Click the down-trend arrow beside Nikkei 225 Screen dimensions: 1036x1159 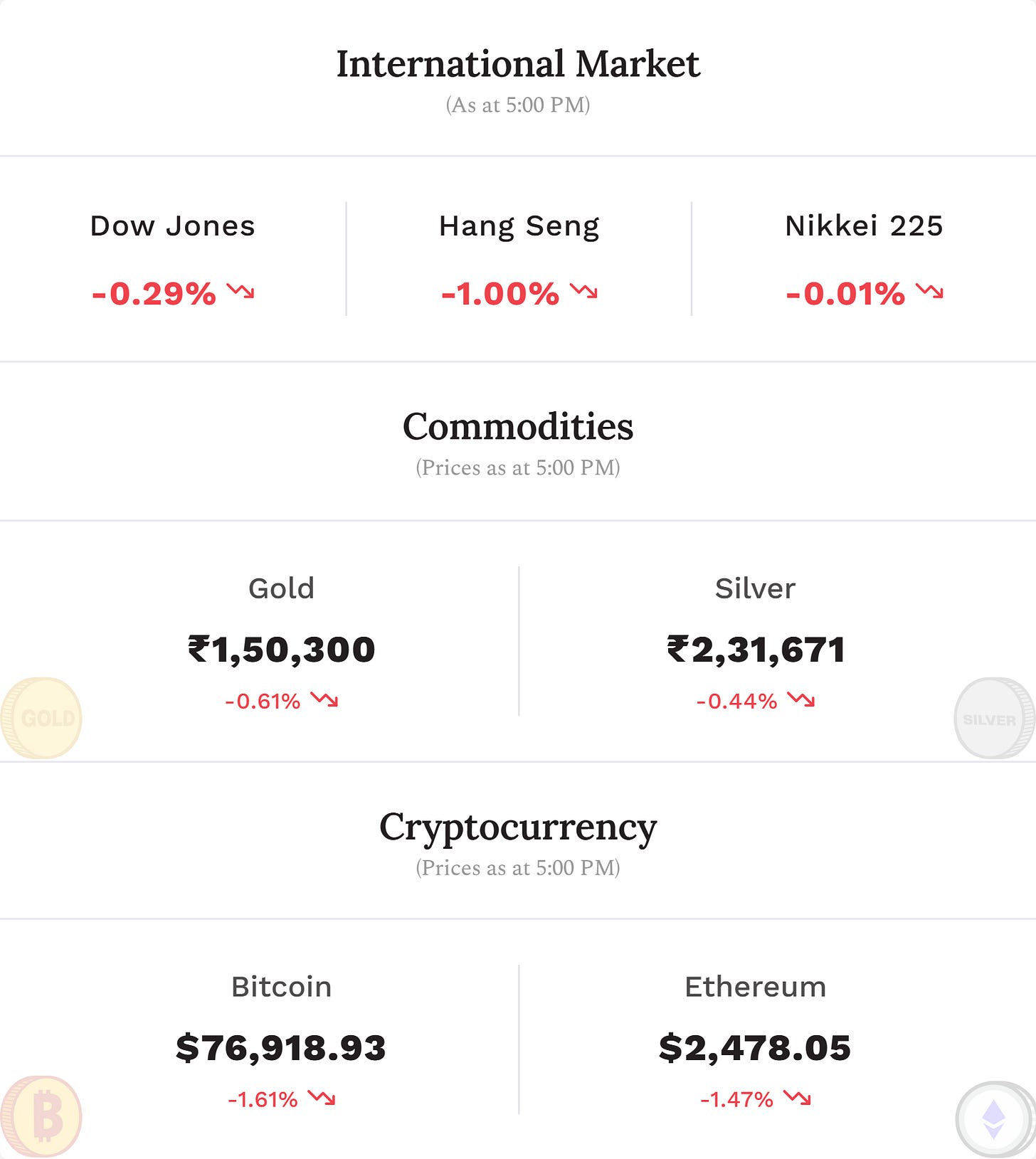pyautogui.click(x=929, y=291)
